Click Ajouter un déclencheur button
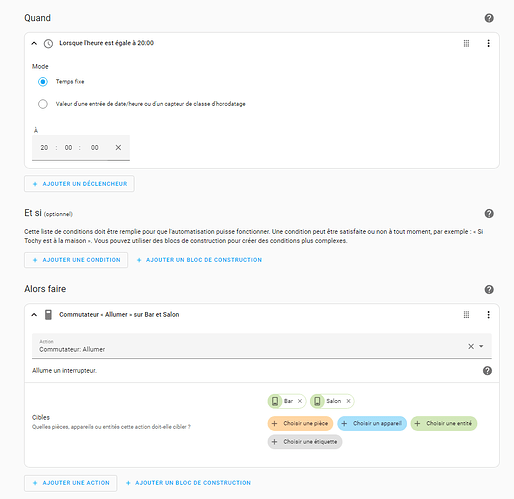Viewport: 514px width, 499px height. coord(79,184)
